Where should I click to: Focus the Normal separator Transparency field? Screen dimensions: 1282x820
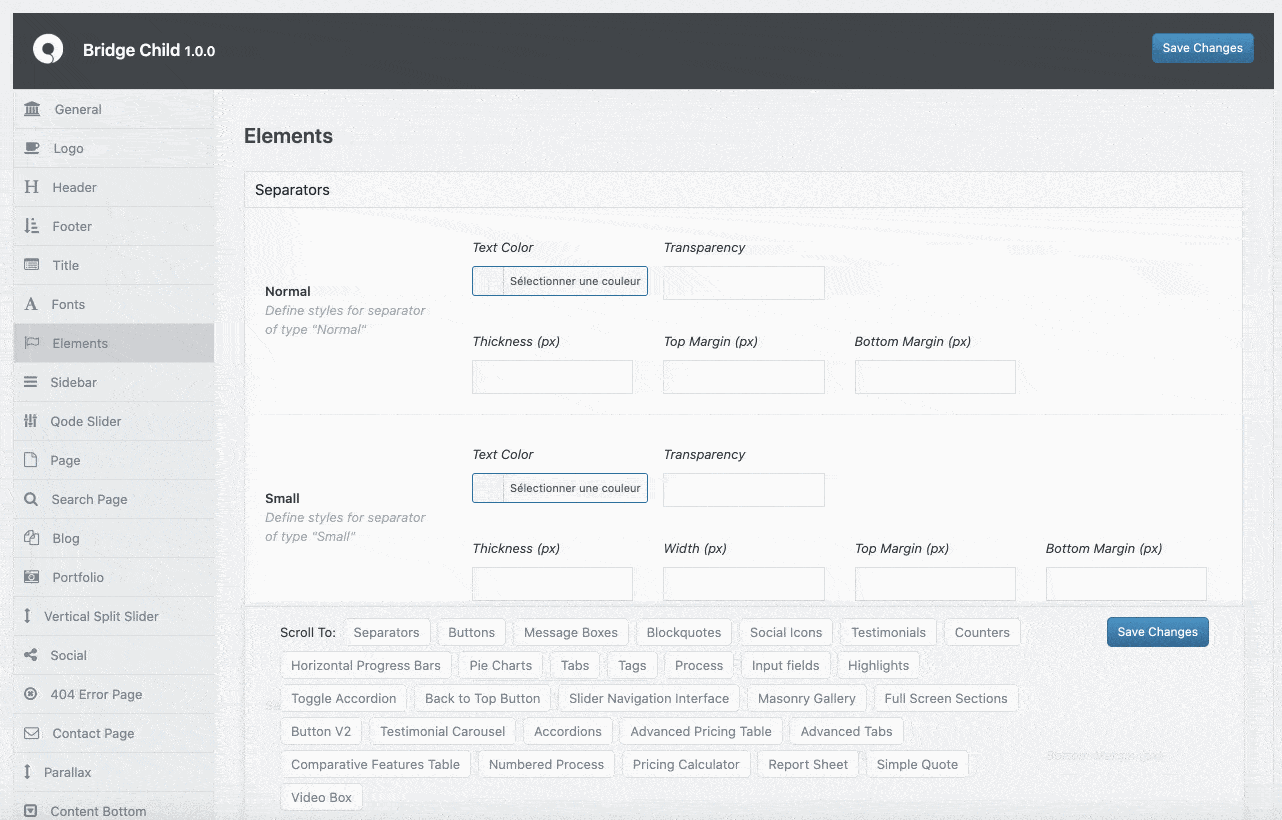tap(744, 283)
